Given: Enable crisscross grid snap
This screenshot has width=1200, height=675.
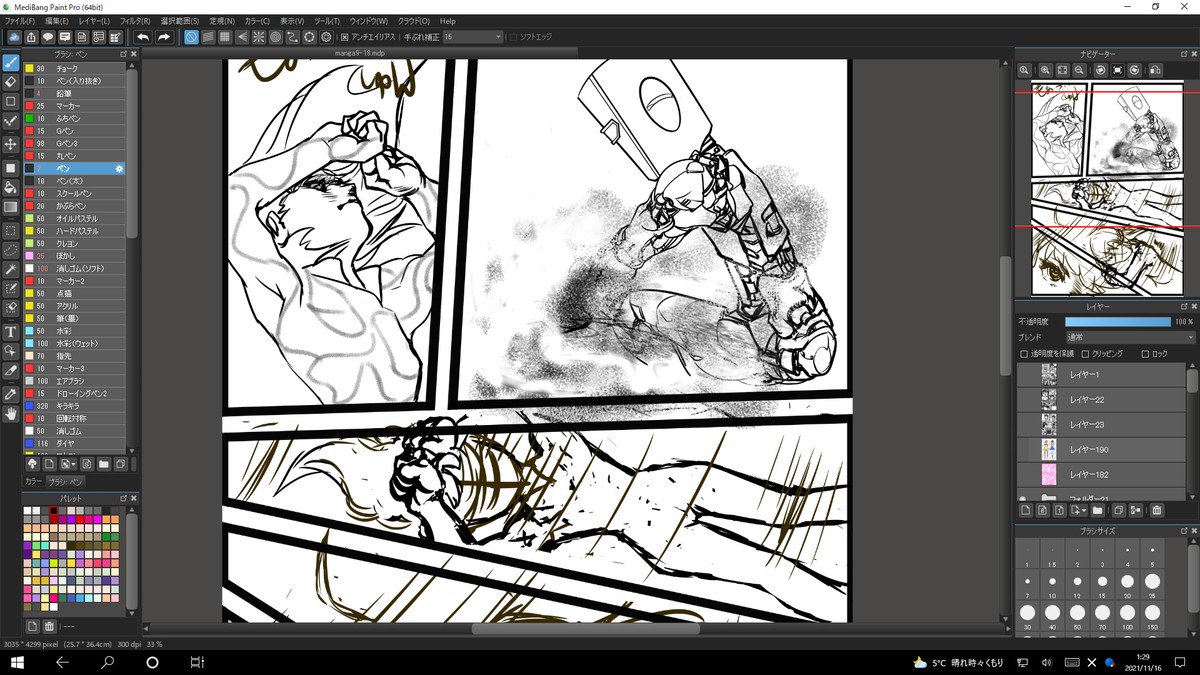Looking at the screenshot, I should coord(225,37).
